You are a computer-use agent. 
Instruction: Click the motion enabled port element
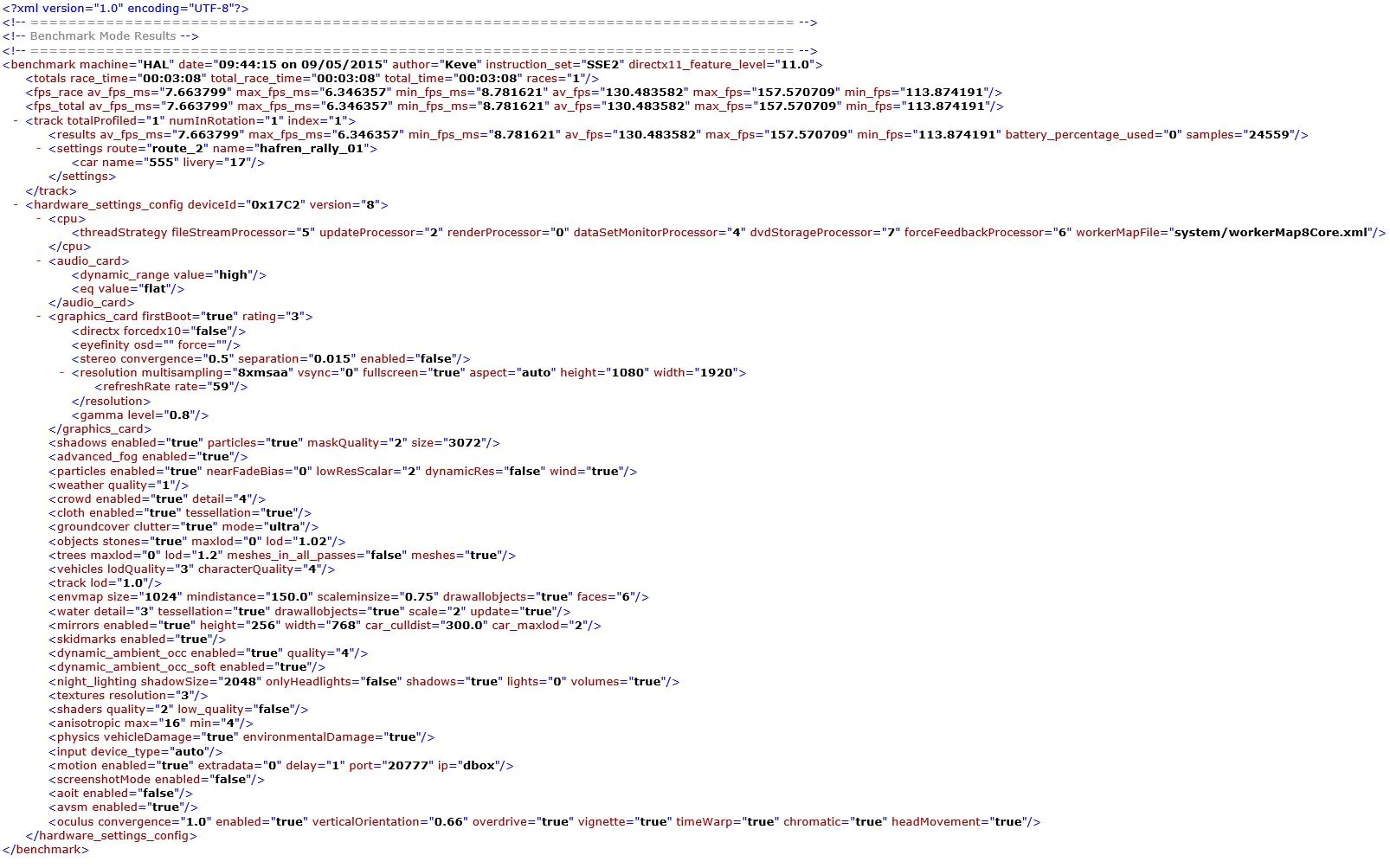point(281,766)
